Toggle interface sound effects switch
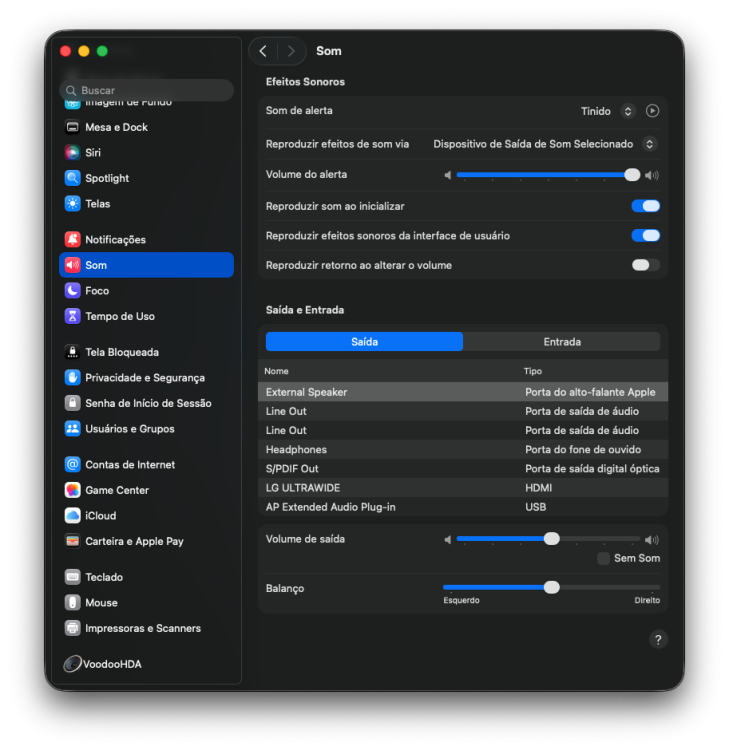This screenshot has height=750, width=729. tap(645, 235)
